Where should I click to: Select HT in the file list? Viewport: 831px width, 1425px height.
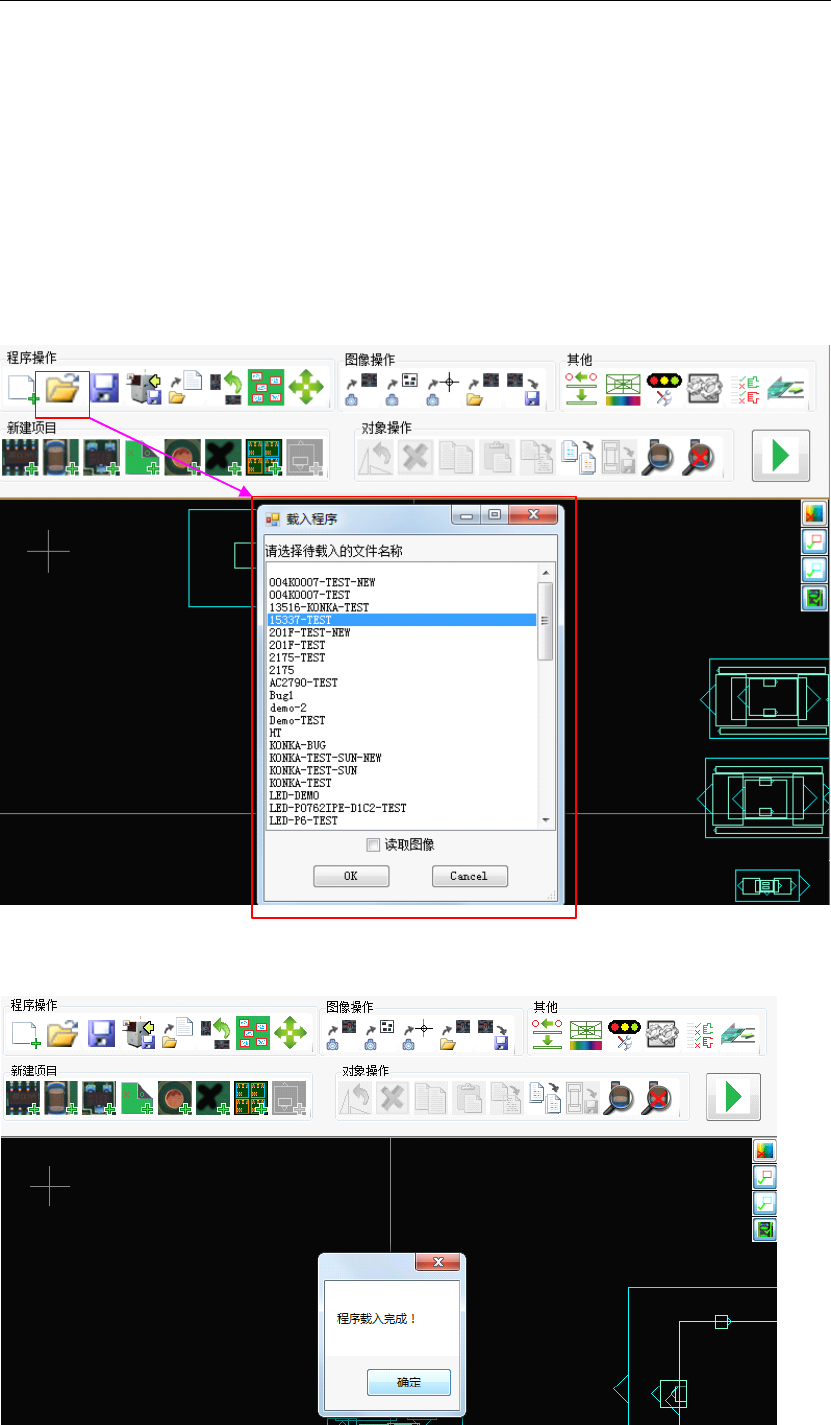point(275,733)
